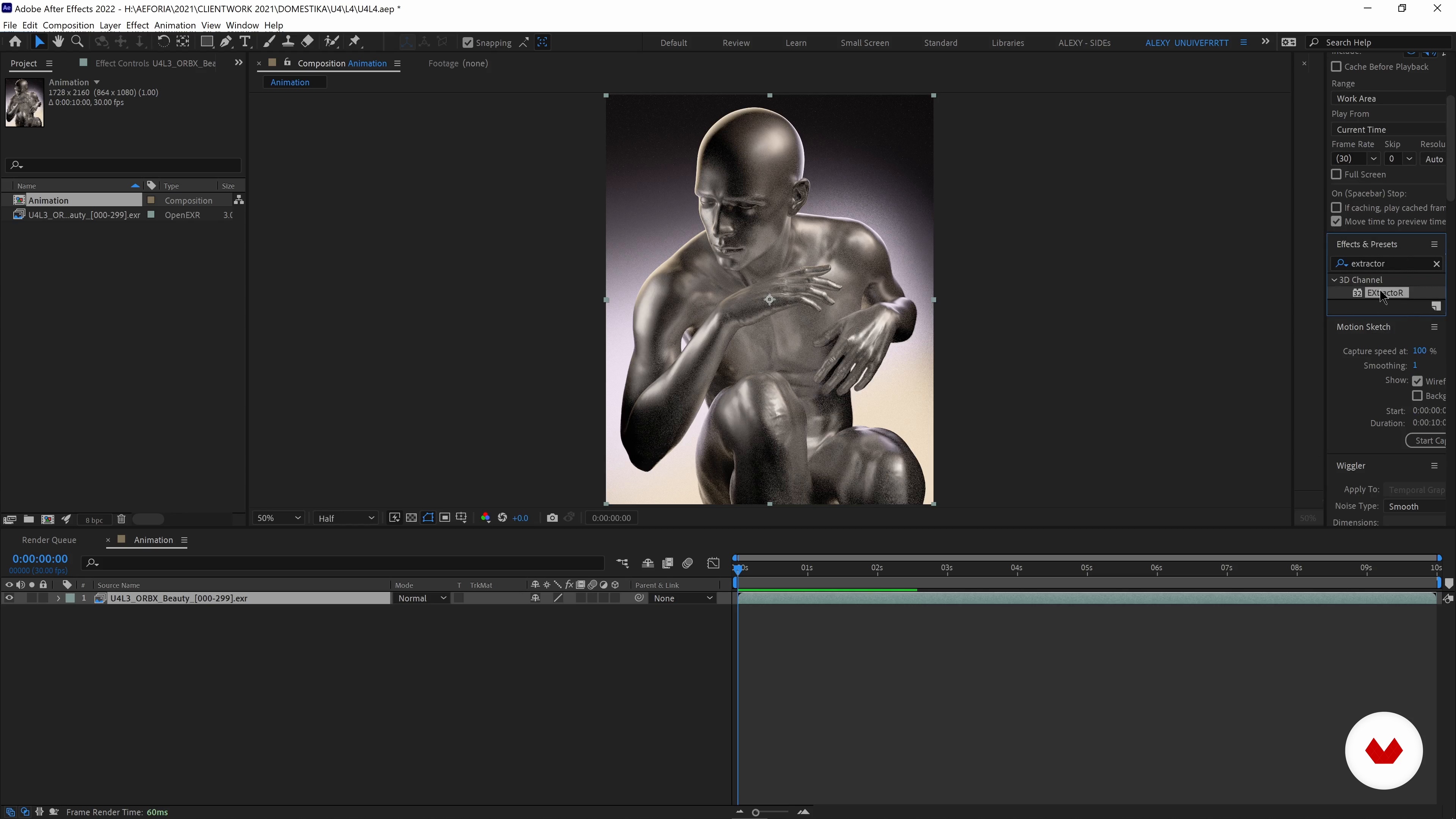Click the layer 1 label color swatch
Image resolution: width=1456 pixels, height=819 pixels.
tap(70, 598)
